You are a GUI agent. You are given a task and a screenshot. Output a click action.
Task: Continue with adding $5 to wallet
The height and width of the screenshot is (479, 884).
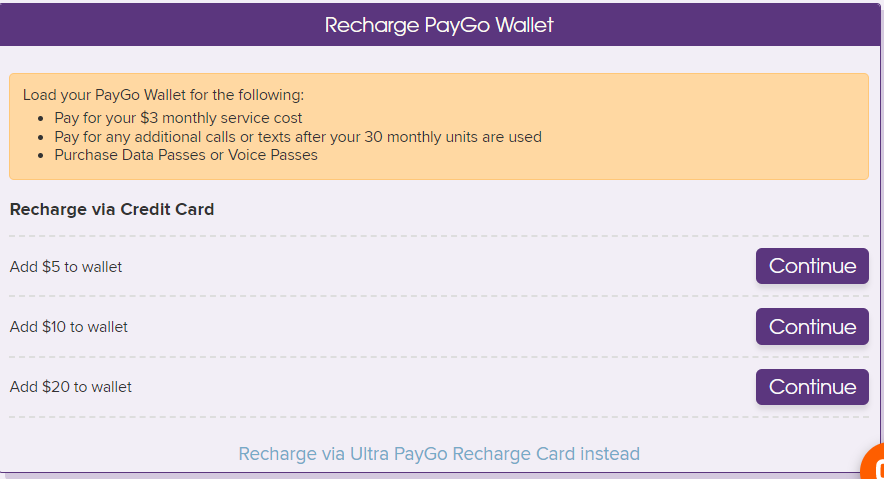pyautogui.click(x=812, y=266)
